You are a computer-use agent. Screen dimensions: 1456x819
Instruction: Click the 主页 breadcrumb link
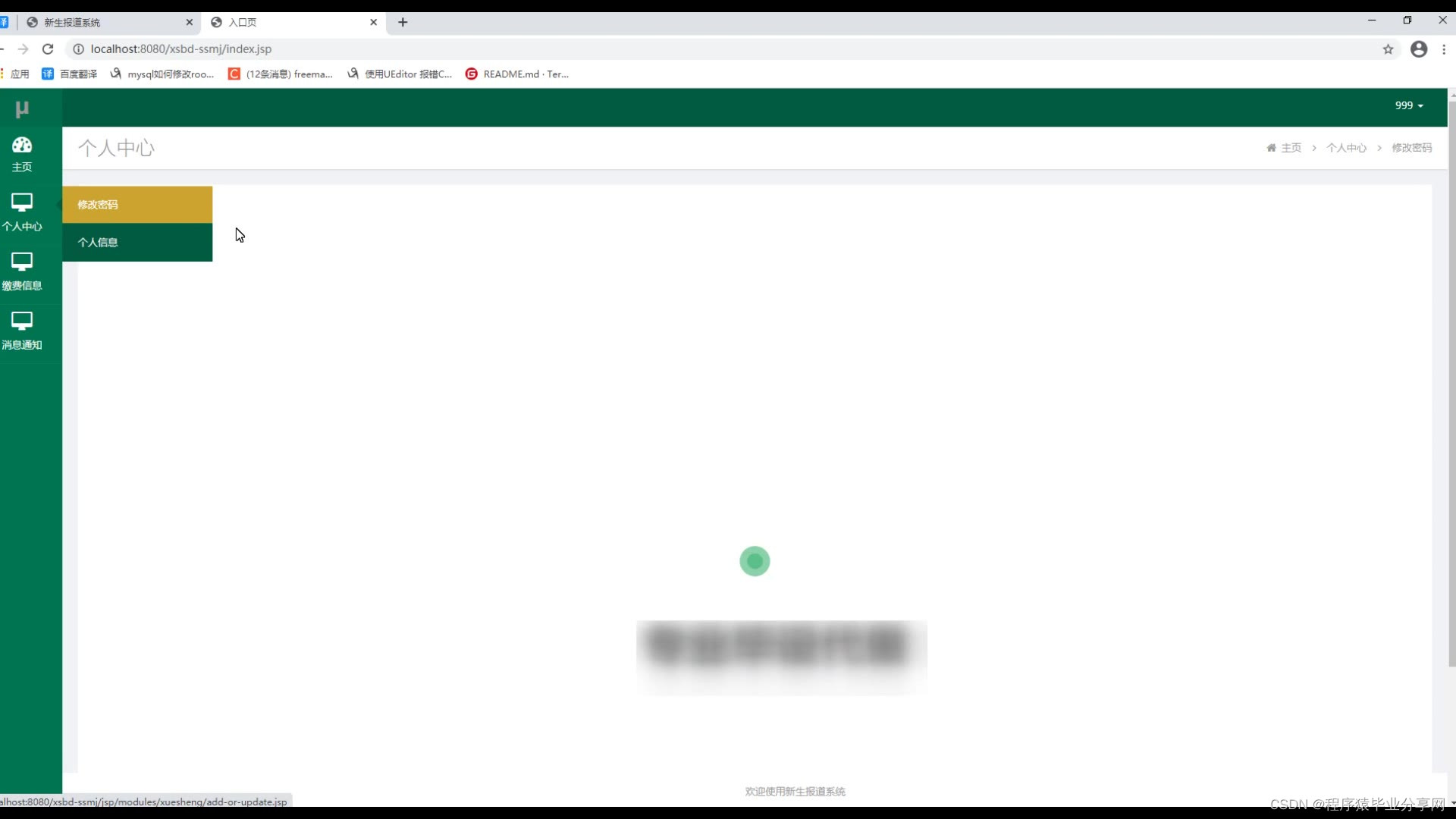(1289, 148)
